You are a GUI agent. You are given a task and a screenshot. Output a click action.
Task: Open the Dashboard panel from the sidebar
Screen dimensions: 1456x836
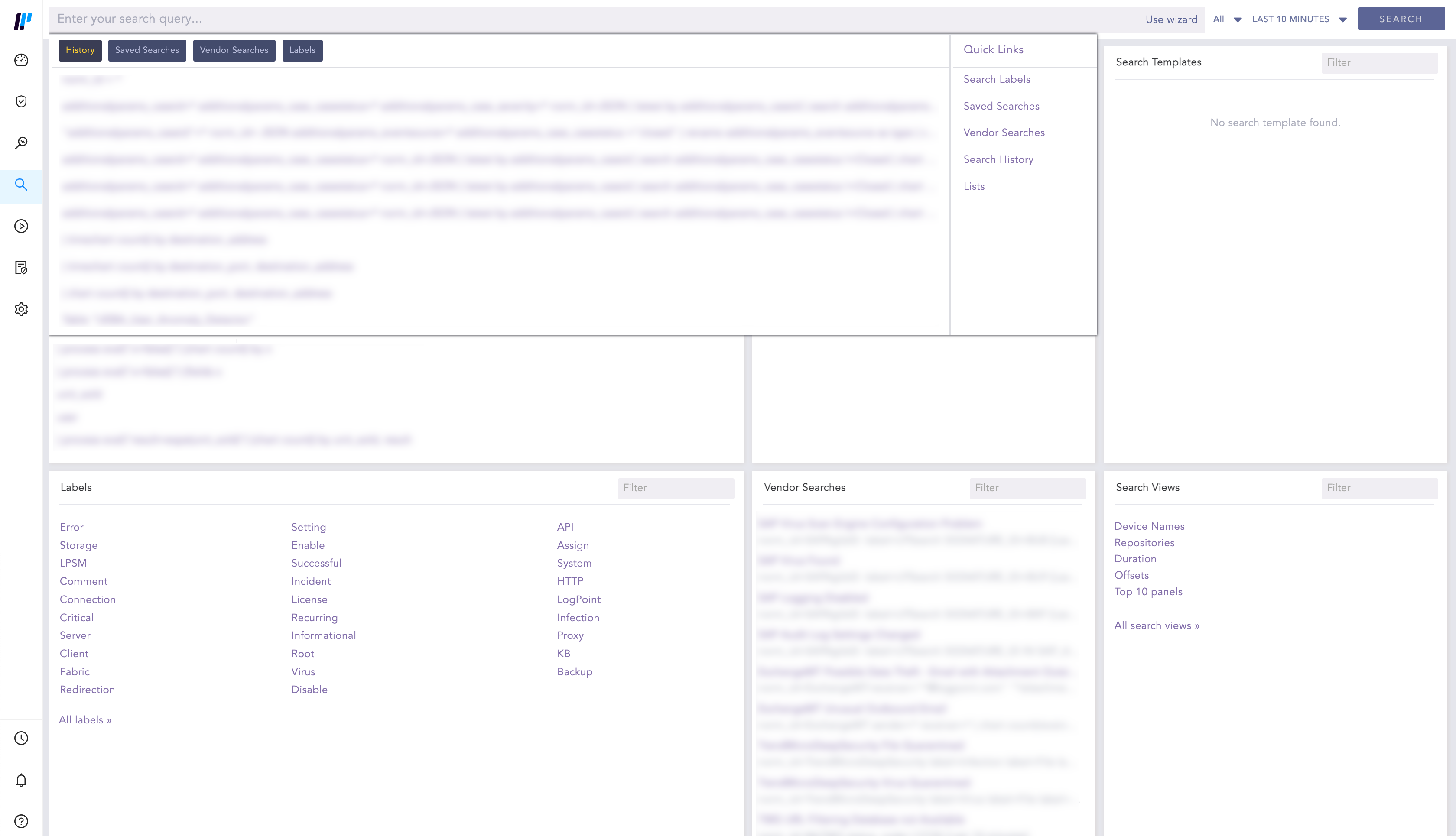21,60
